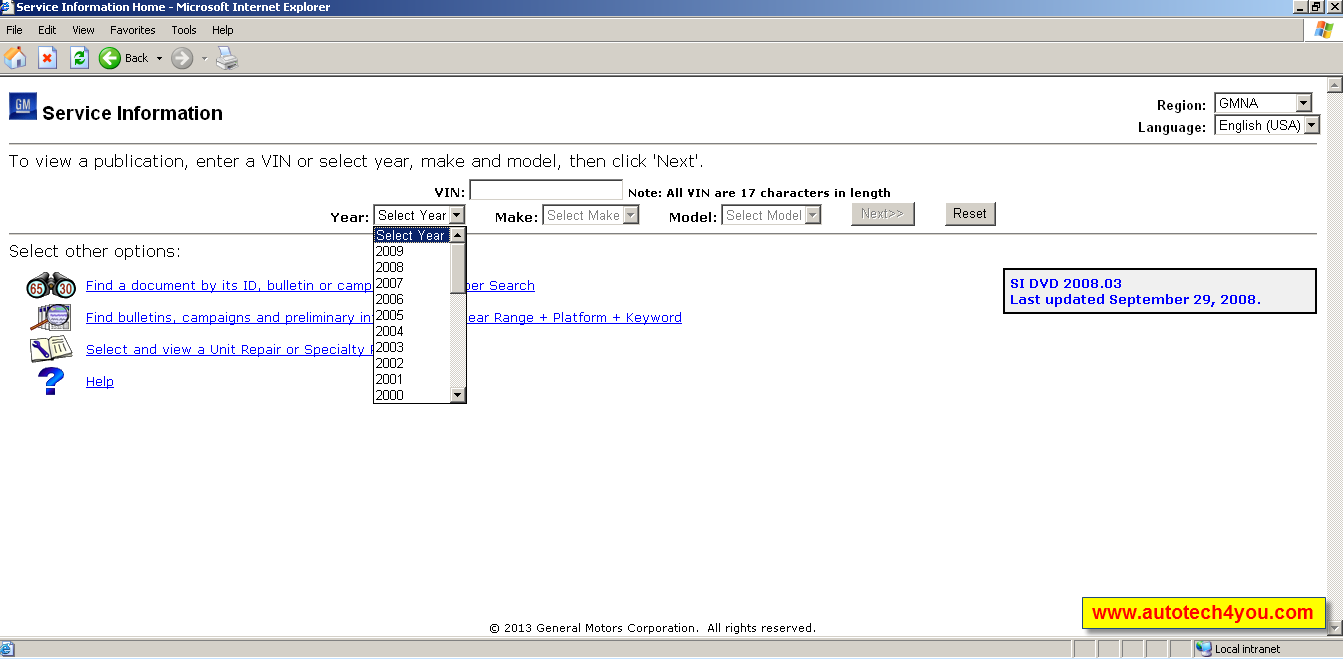Click the wrench and manual icon

pos(50,349)
